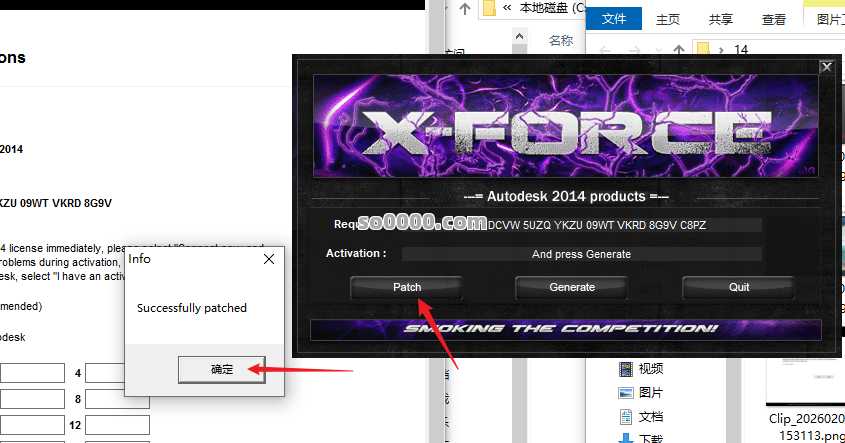Click the Activation text field
Screen dimensions: 845x443
tap(581, 254)
